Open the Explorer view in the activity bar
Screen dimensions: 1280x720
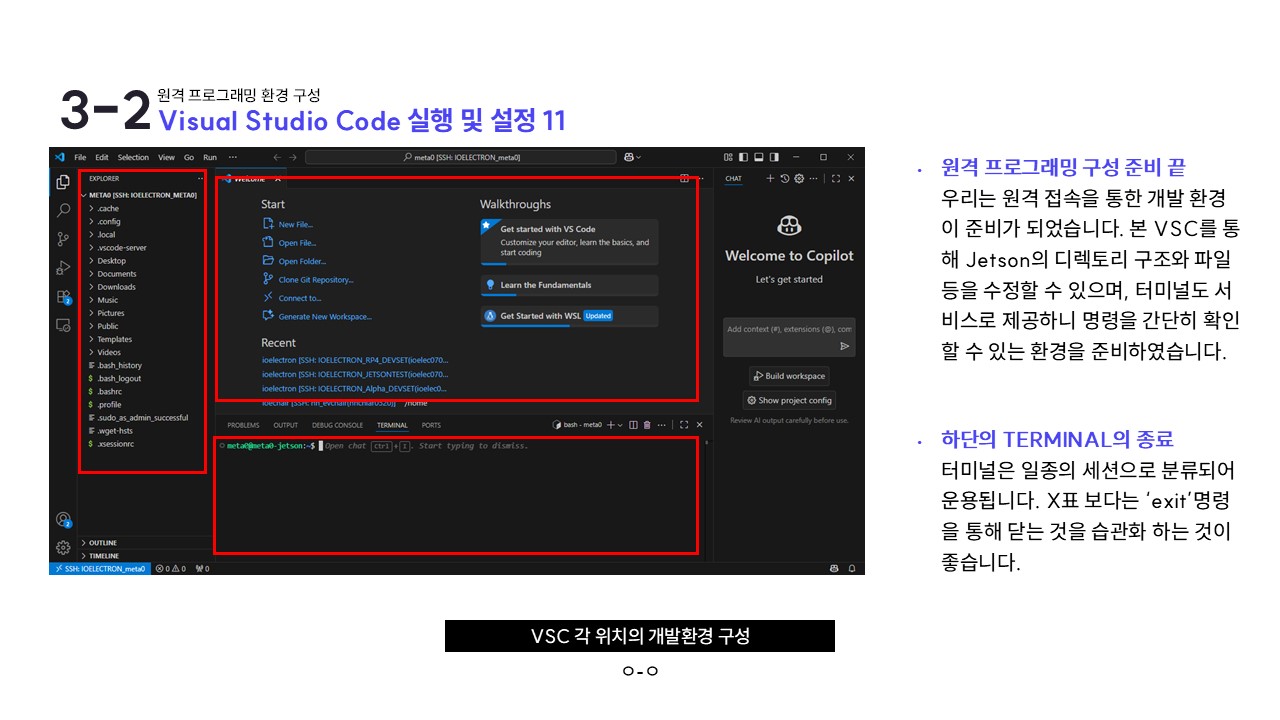tap(62, 182)
